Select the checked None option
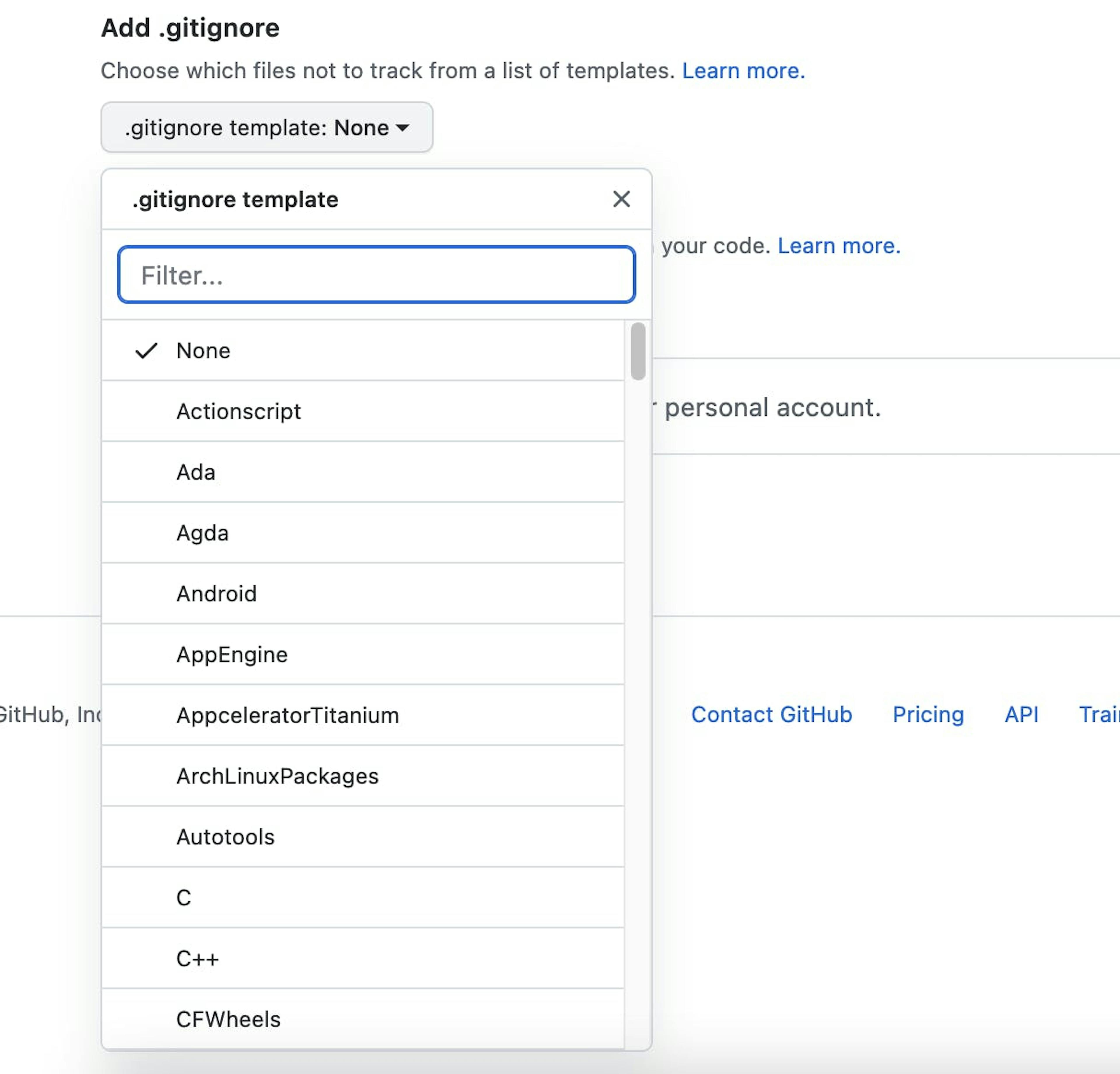Image resolution: width=1120 pixels, height=1074 pixels. click(203, 351)
